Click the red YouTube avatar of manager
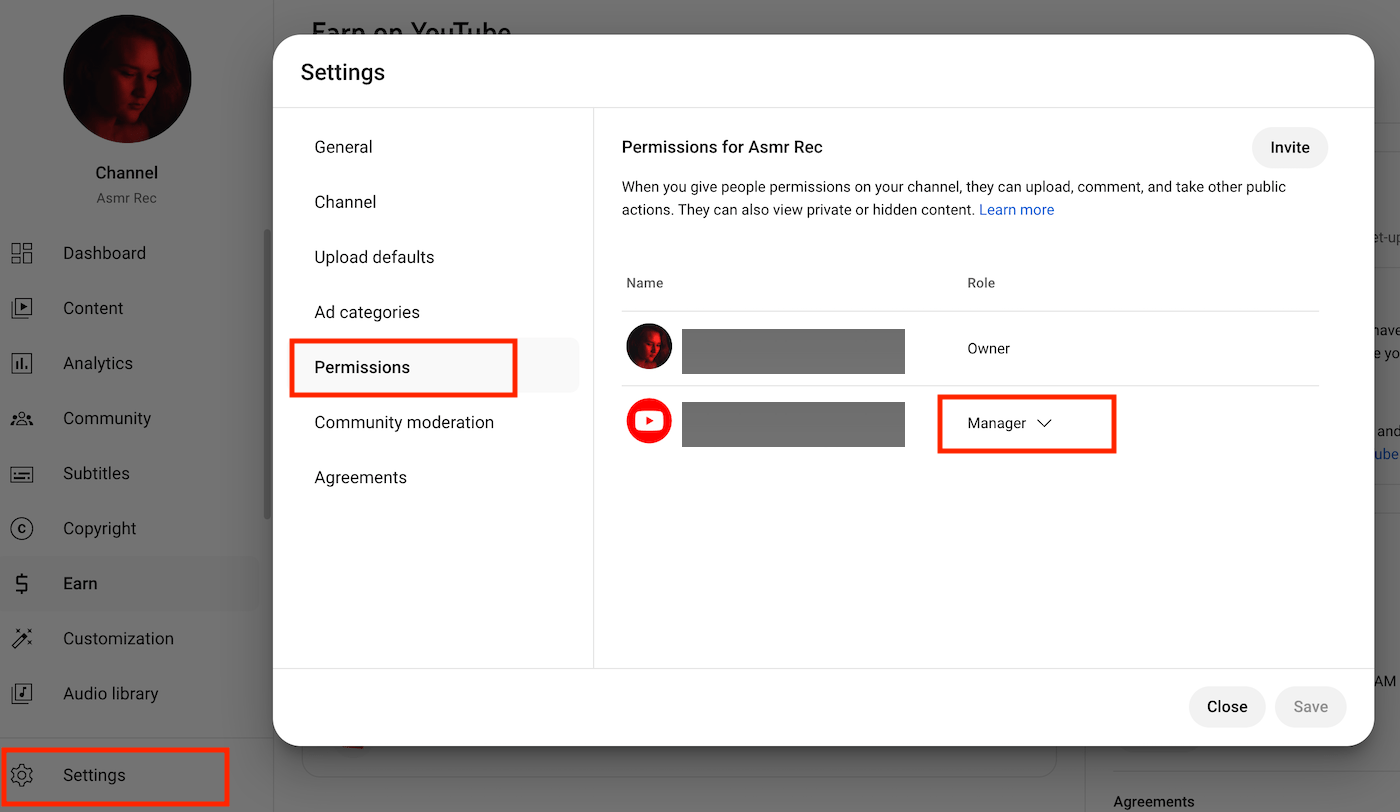 (649, 421)
